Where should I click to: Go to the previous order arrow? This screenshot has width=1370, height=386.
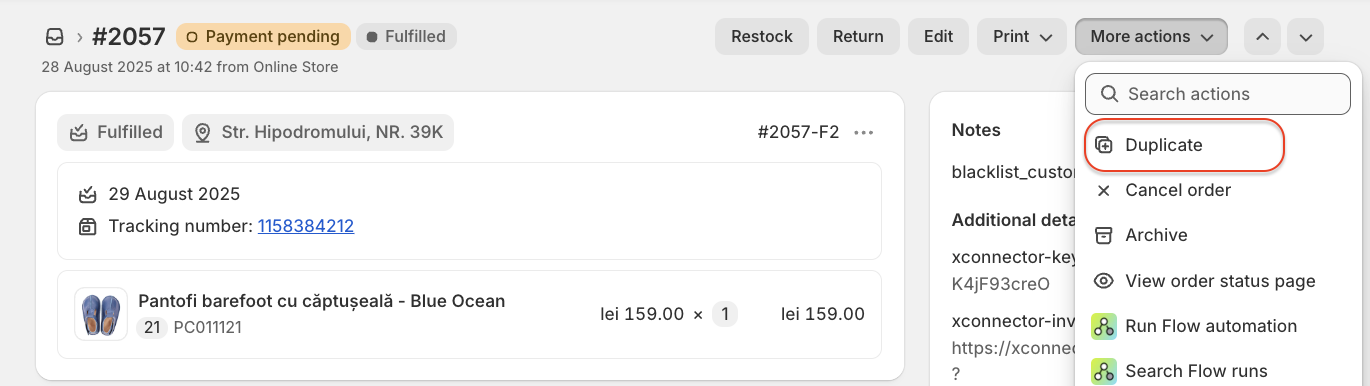1262,36
